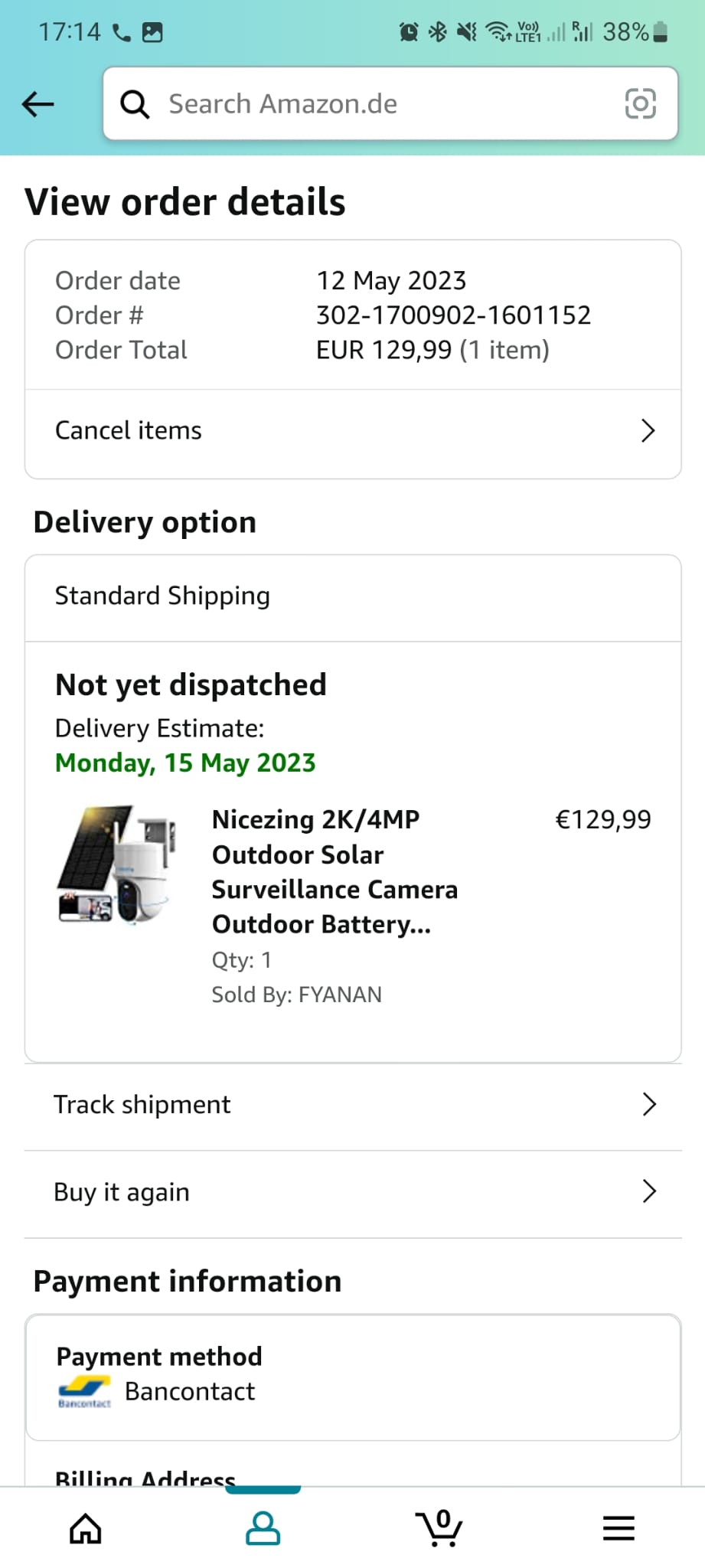Open the hamburger menu icon
The width and height of the screenshot is (705, 1568).
pyautogui.click(x=619, y=1528)
